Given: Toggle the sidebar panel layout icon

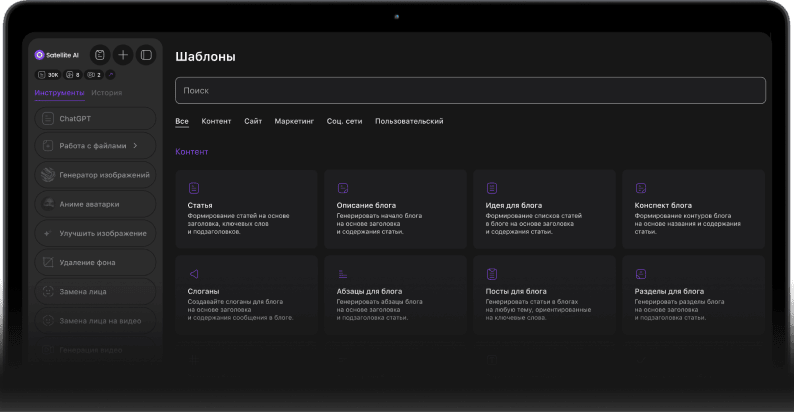Looking at the screenshot, I should pos(146,55).
